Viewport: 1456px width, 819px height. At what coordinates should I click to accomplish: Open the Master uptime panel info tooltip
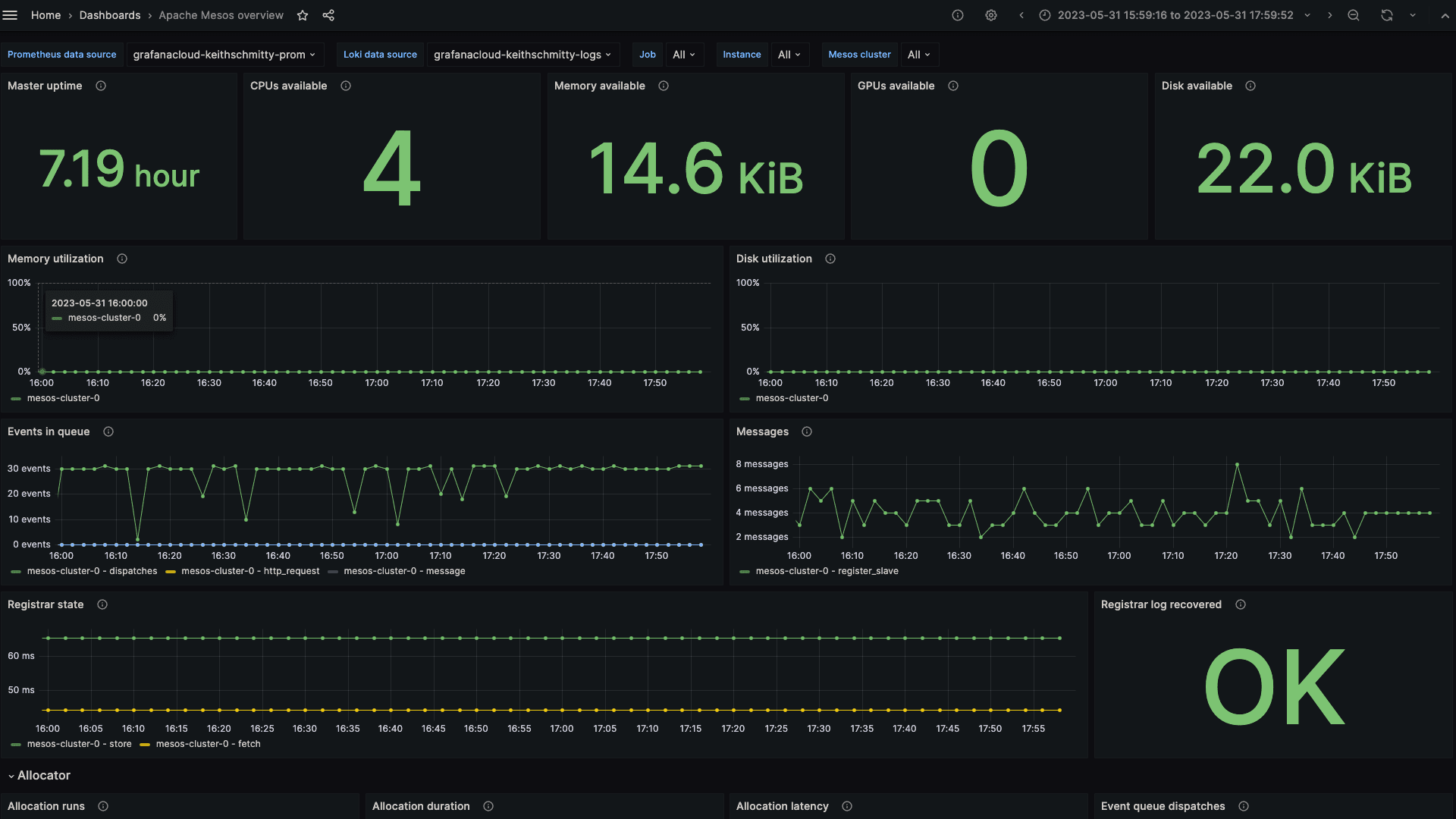click(102, 86)
